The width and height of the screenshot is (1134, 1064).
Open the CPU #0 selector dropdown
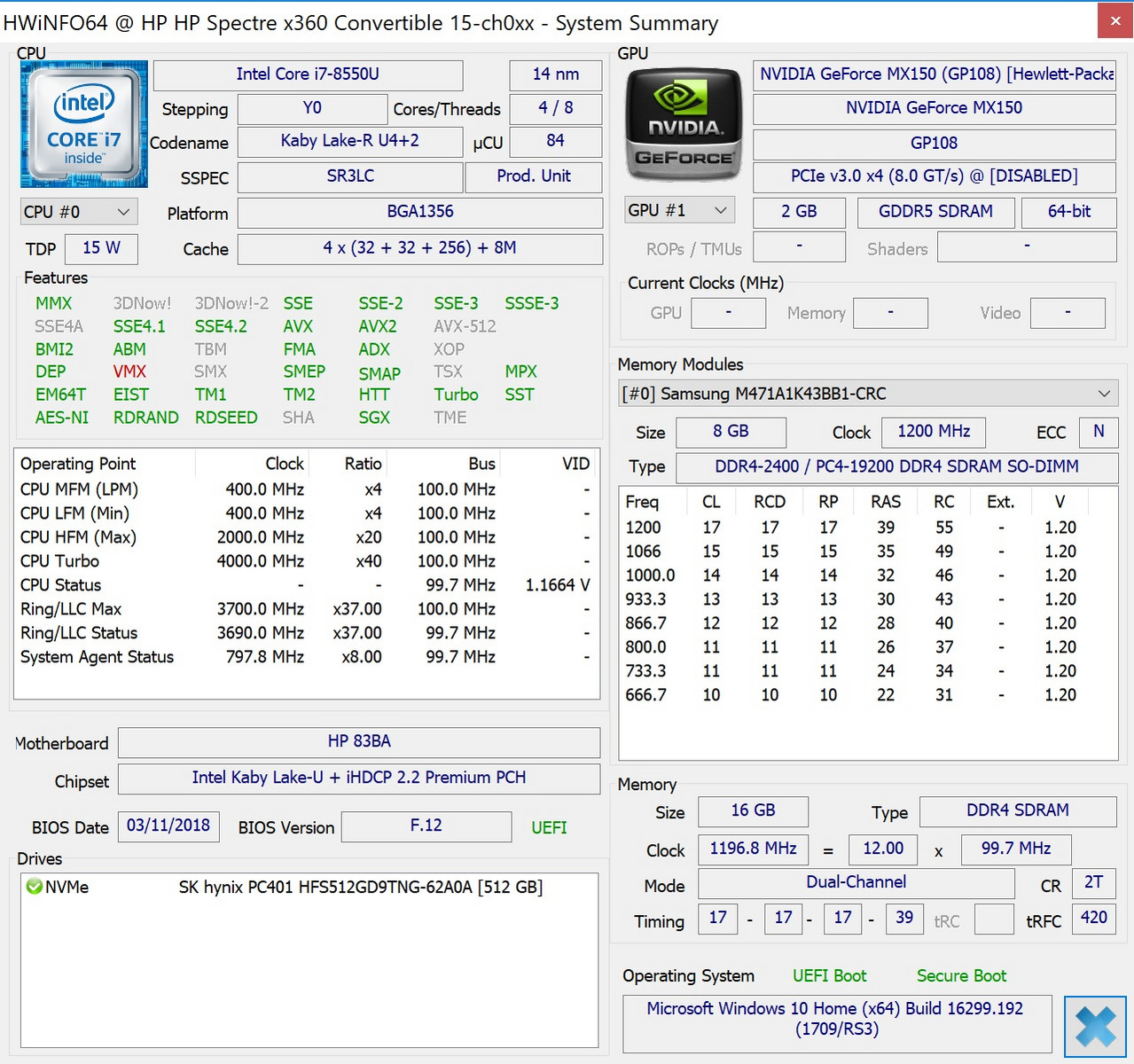point(77,212)
